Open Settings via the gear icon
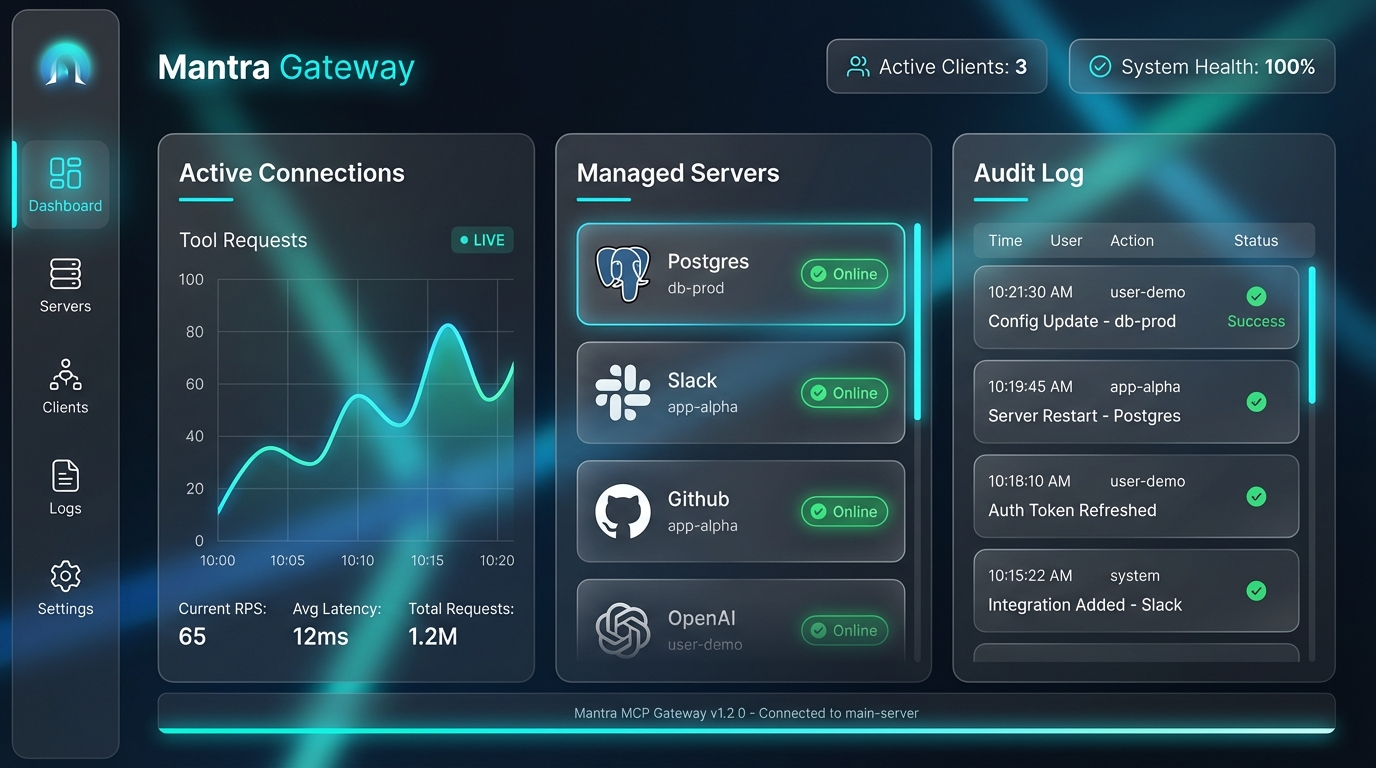 [64, 576]
